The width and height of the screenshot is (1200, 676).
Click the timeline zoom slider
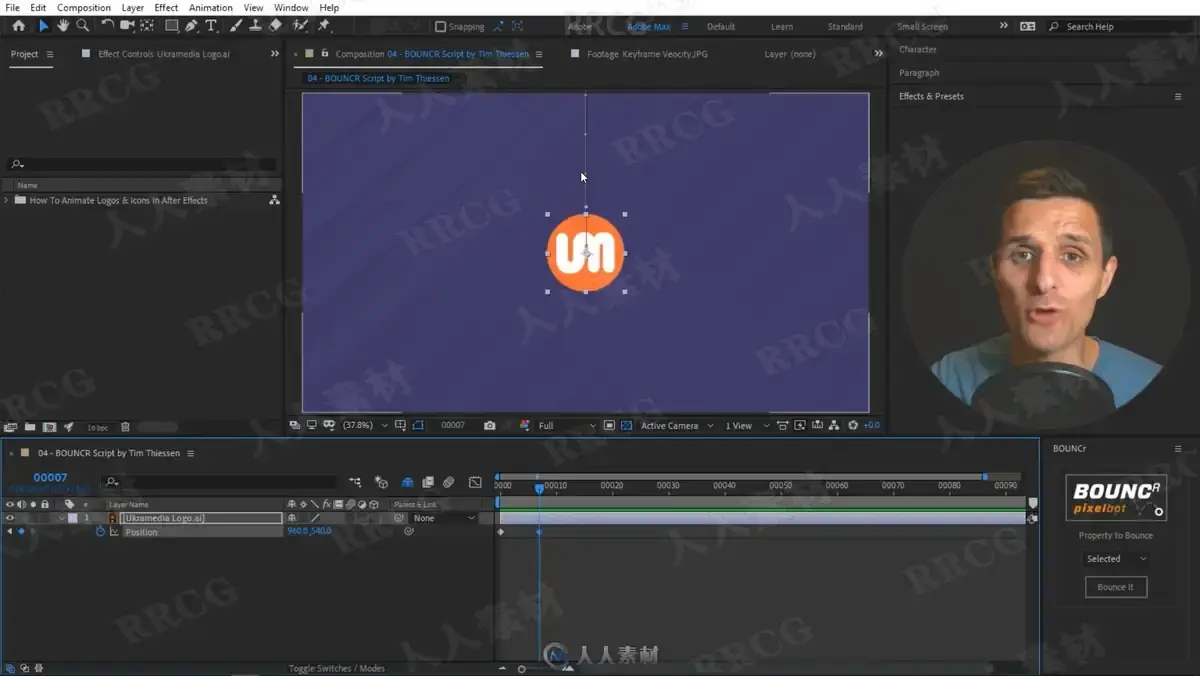[x=521, y=668]
